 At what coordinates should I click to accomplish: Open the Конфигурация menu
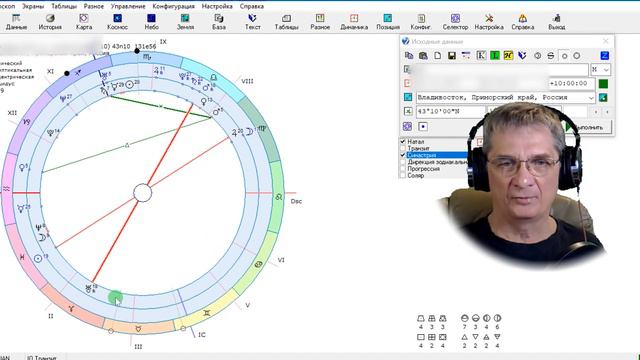[x=173, y=6]
